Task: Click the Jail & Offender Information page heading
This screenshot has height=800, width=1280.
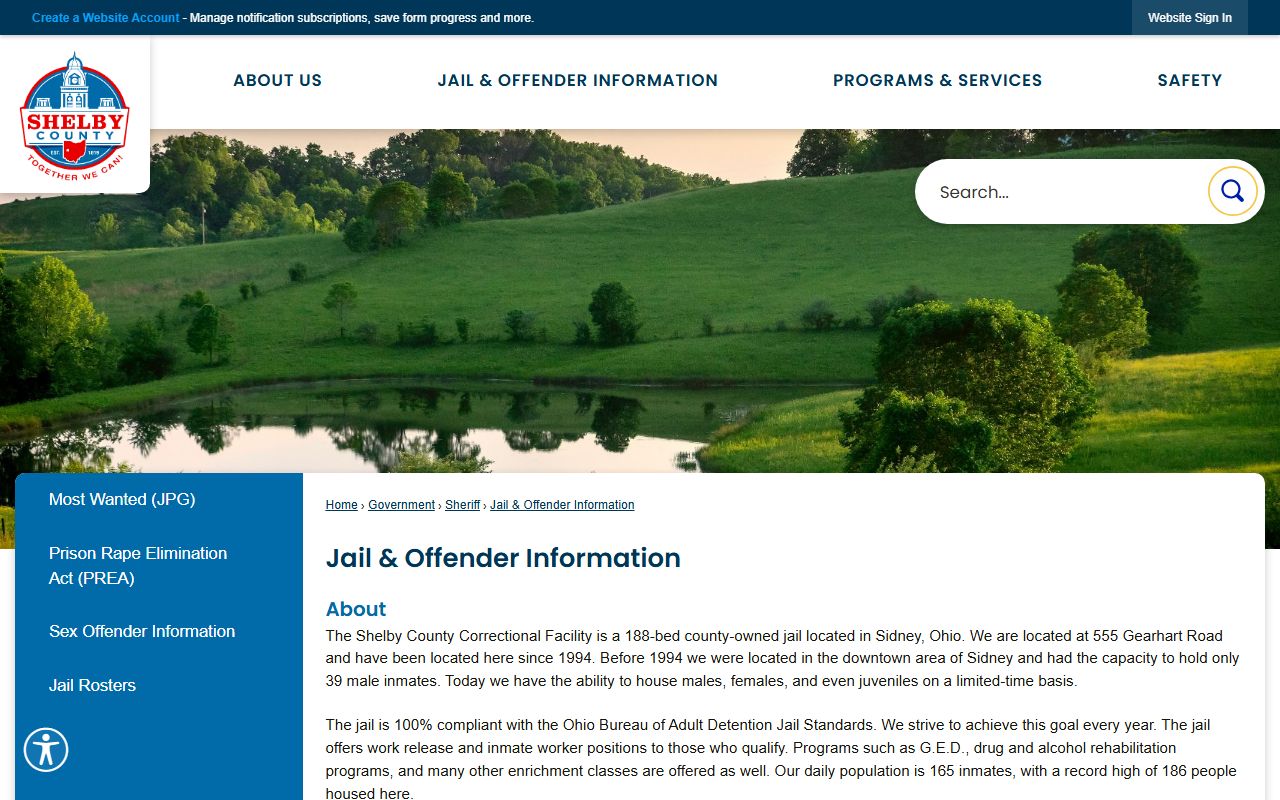Action: pyautogui.click(x=503, y=558)
